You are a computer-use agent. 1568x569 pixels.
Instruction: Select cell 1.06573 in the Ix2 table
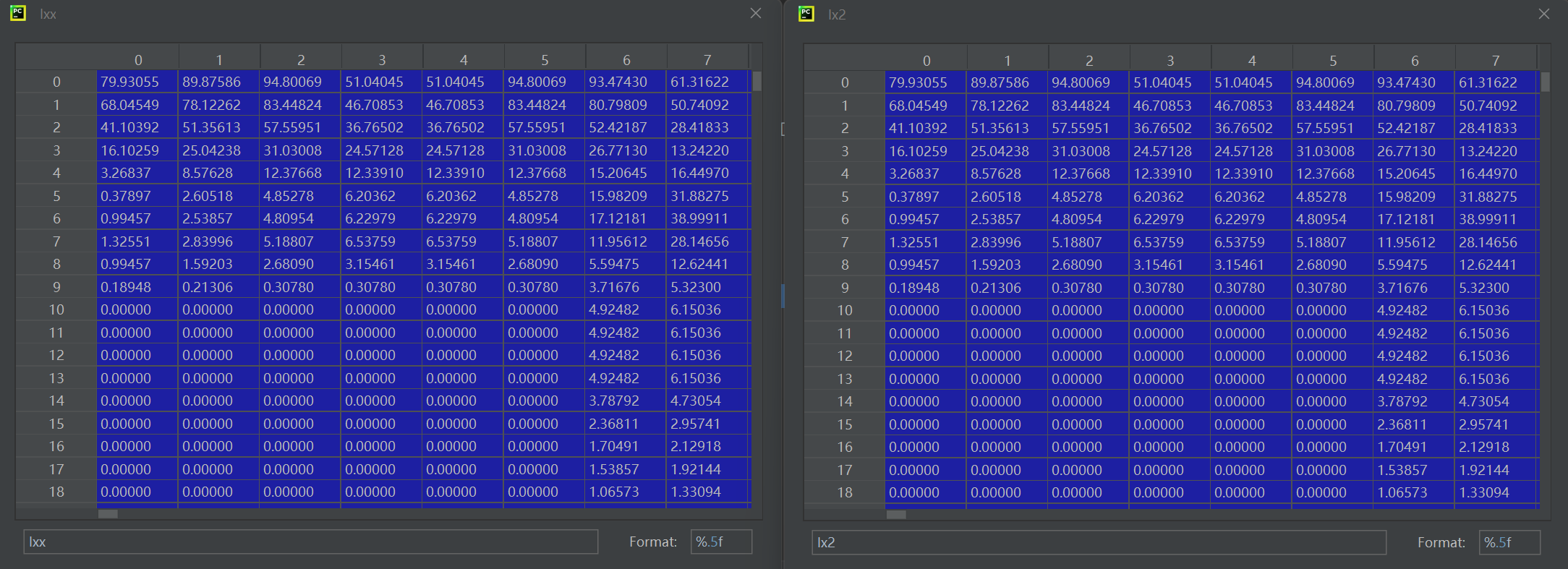[1414, 492]
